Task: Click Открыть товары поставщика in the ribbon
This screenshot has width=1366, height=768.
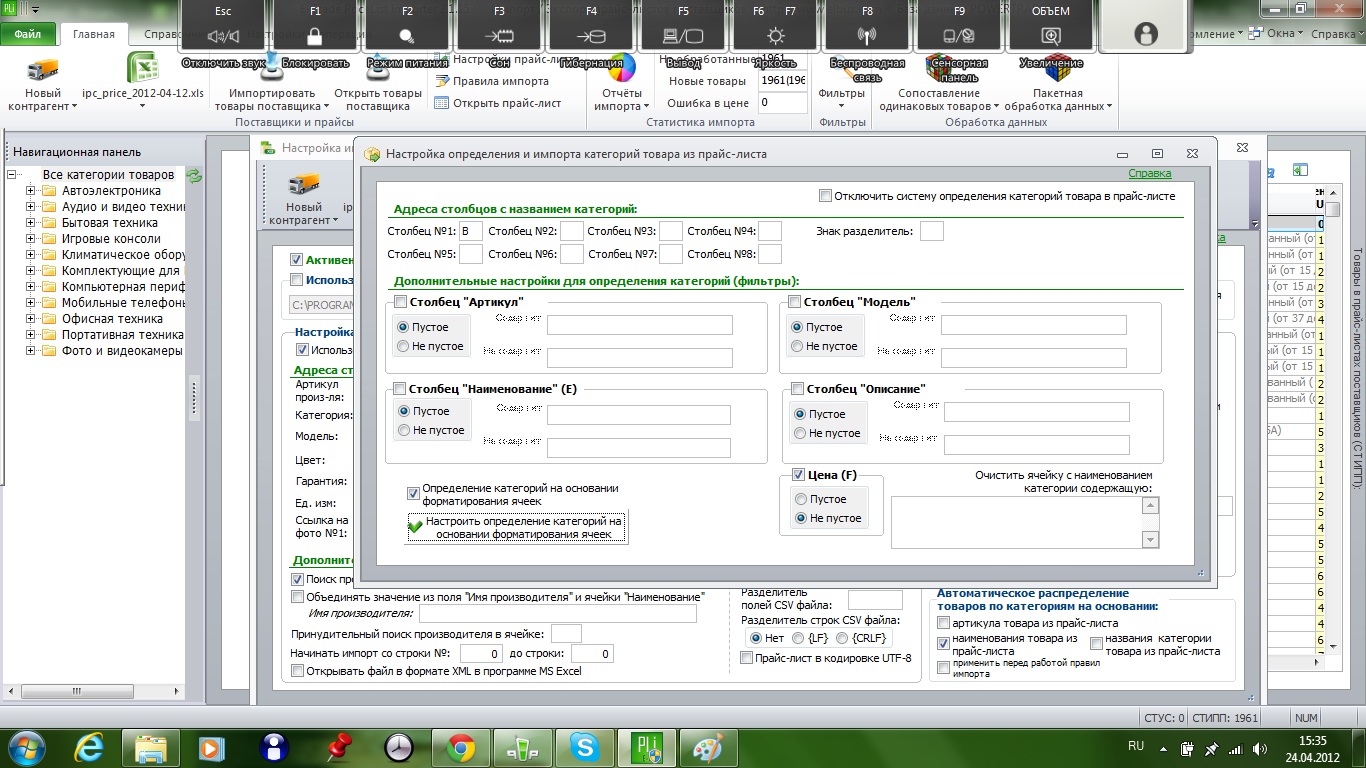Action: [377, 99]
